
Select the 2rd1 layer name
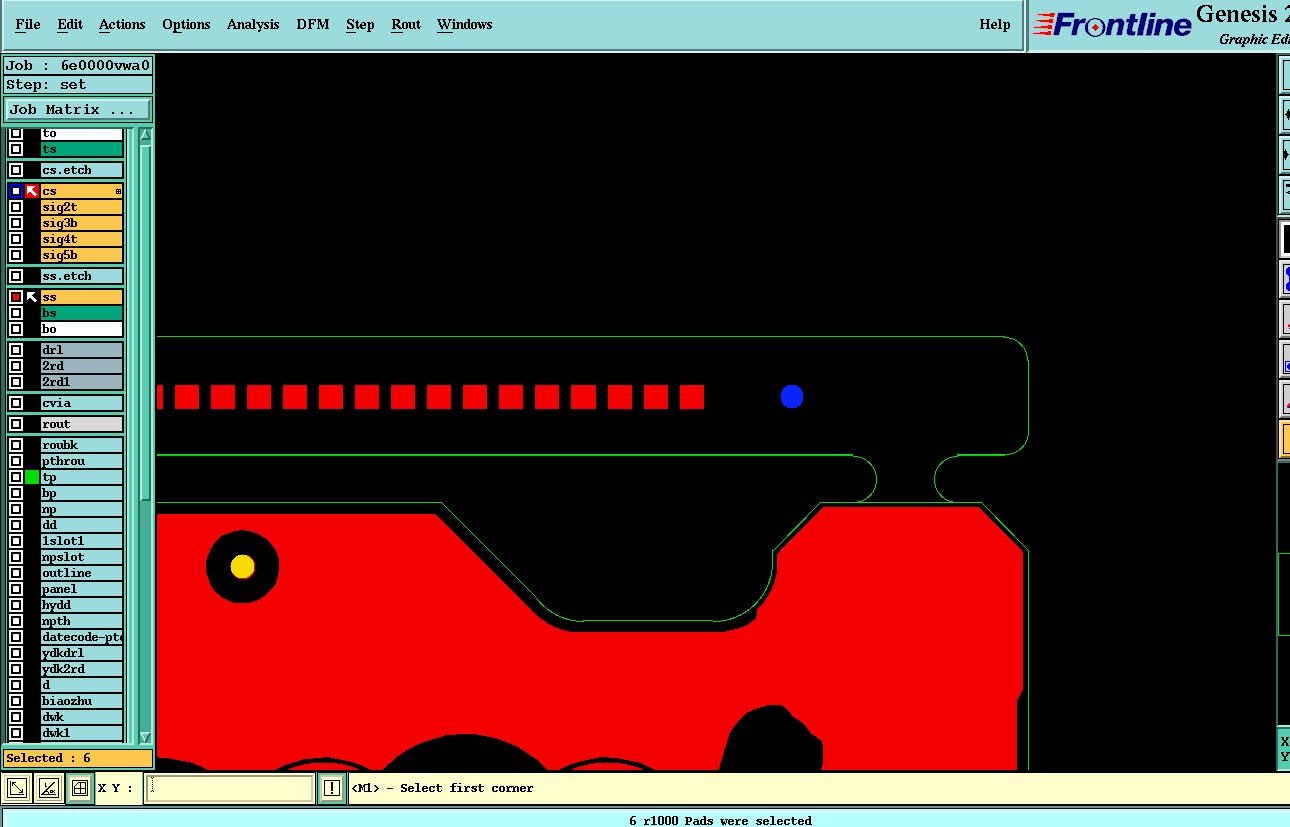[x=82, y=382]
